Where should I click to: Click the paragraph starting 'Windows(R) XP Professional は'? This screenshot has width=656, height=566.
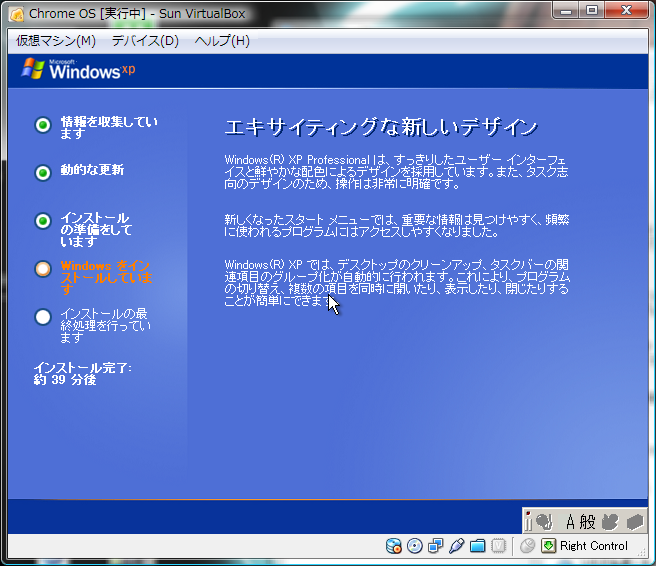tap(396, 172)
